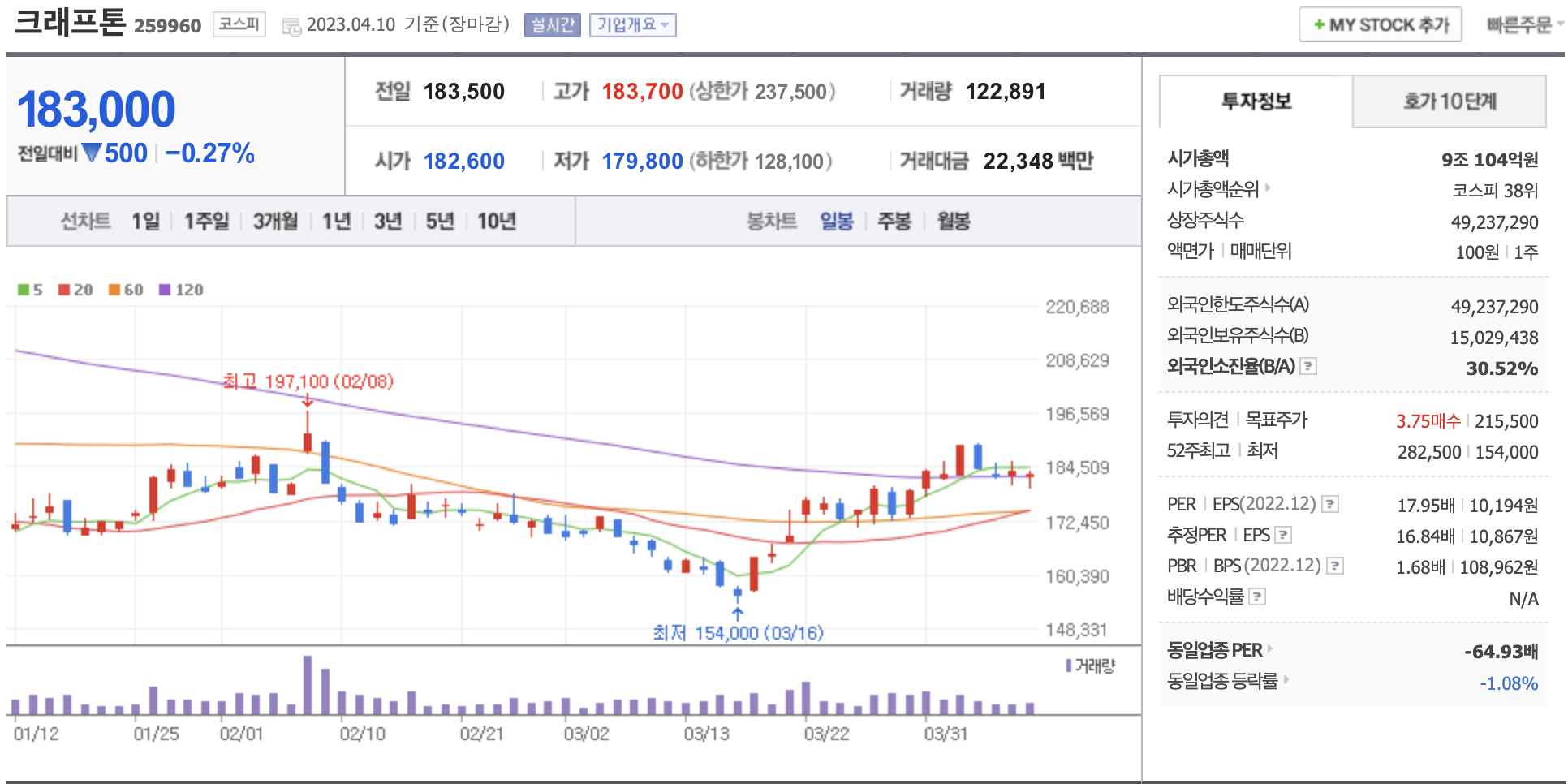Click the calendar icon beside the 2023.04.10 date

[x=291, y=27]
